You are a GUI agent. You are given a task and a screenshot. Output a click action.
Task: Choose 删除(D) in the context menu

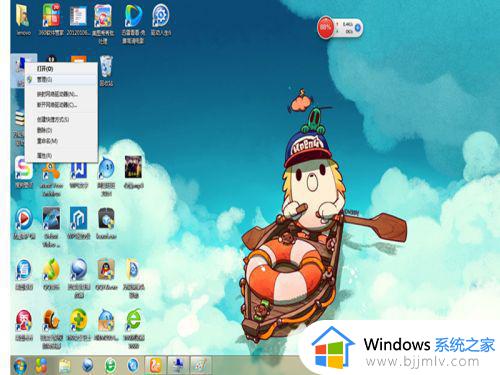tap(61, 130)
